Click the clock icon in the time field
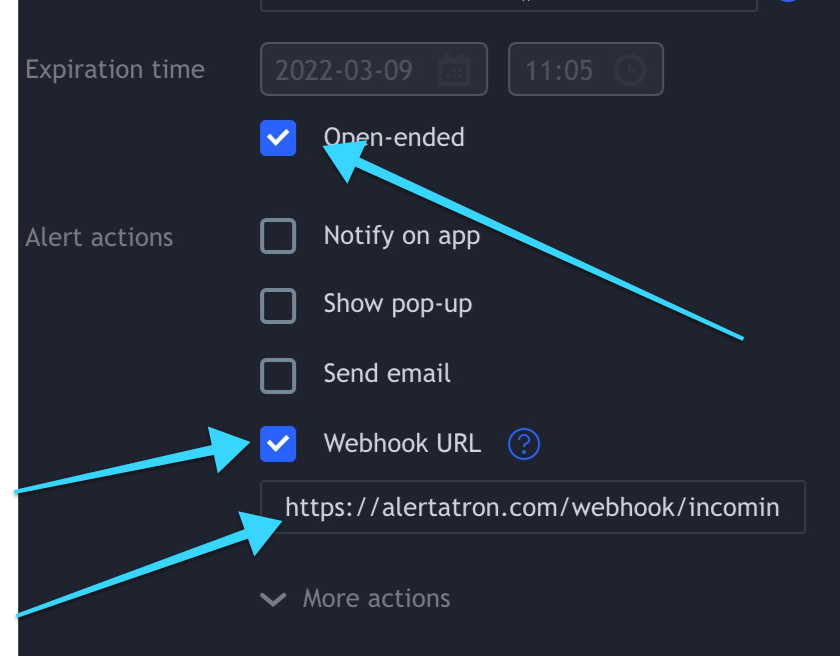 click(x=630, y=70)
